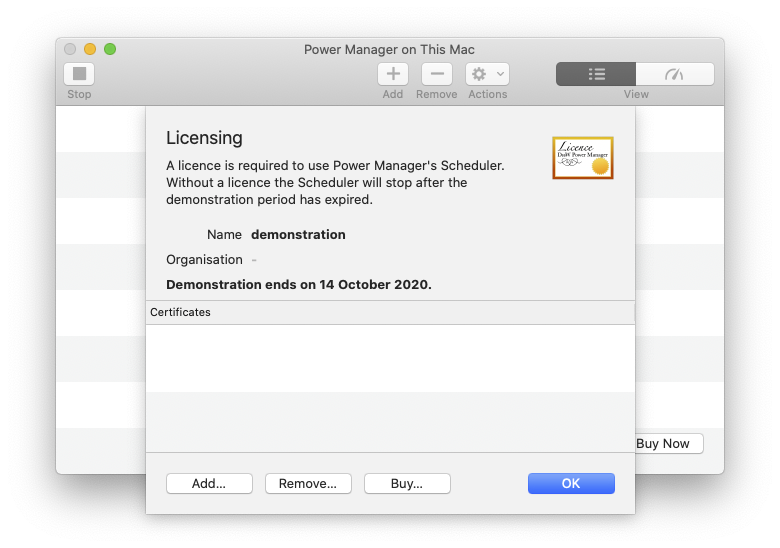The height and width of the screenshot is (548, 780).
Task: Switch to list view in View control
Action: [x=596, y=74]
